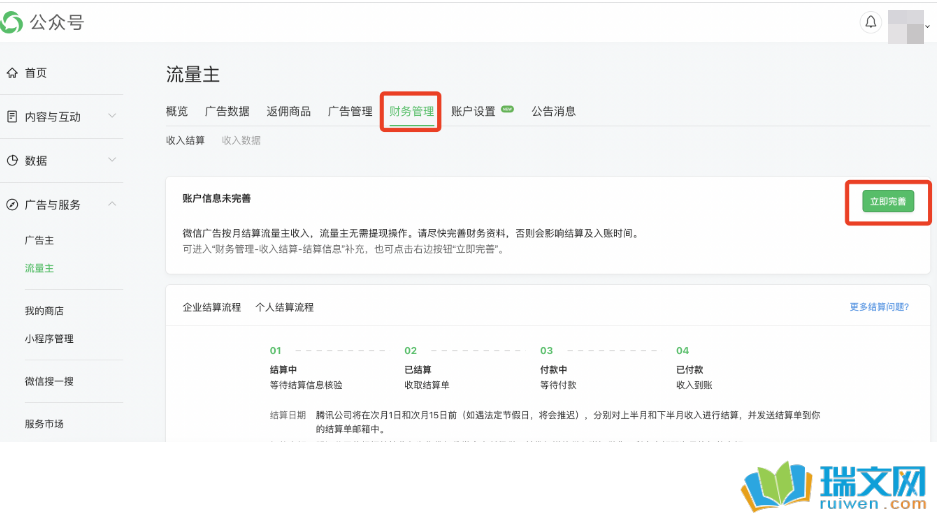Open 首页 from the sidebar
The height and width of the screenshot is (523, 937).
(x=36, y=73)
